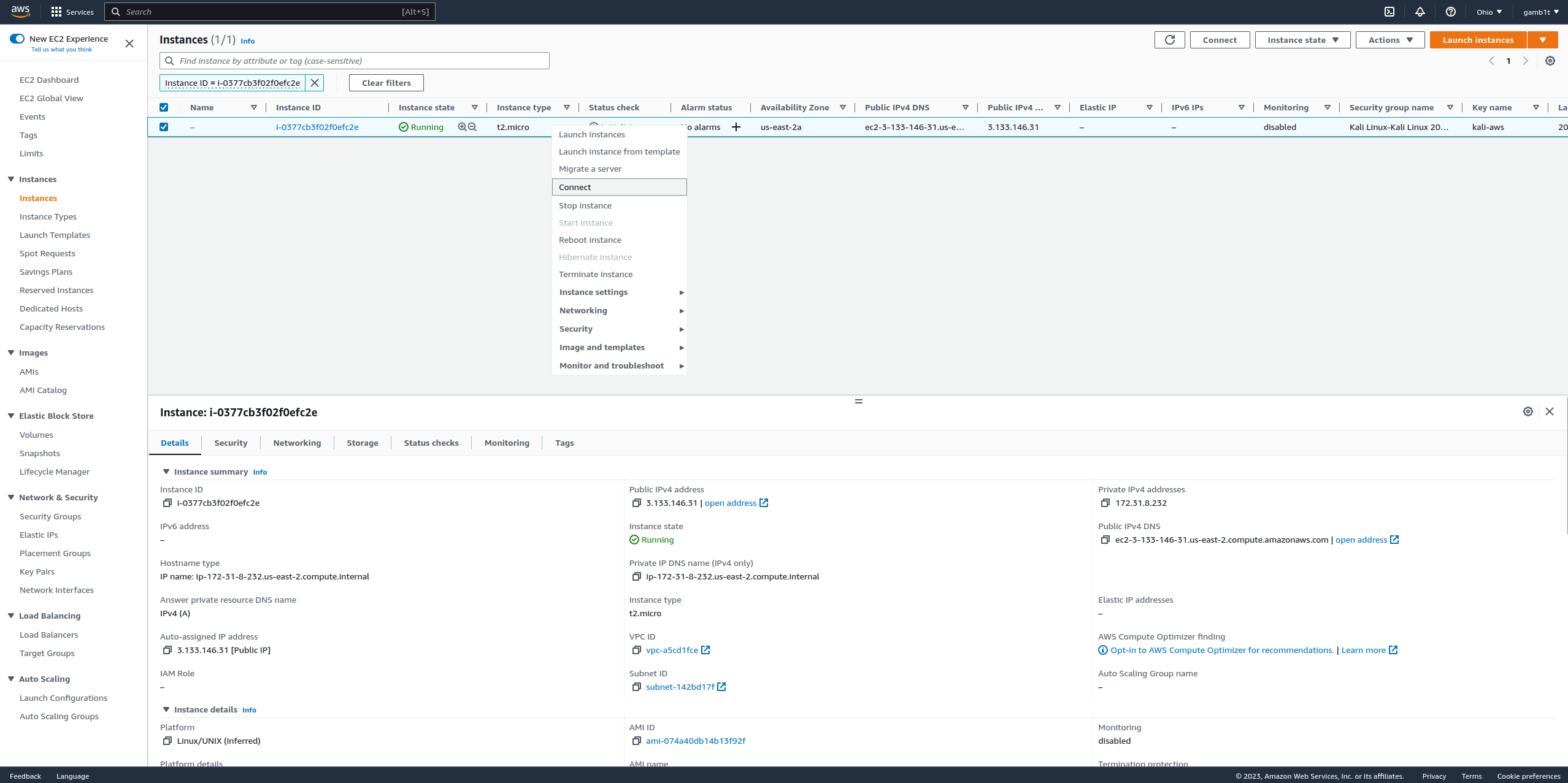Open the Services grid menu
Screen dimensions: 1568x783
tap(56, 12)
